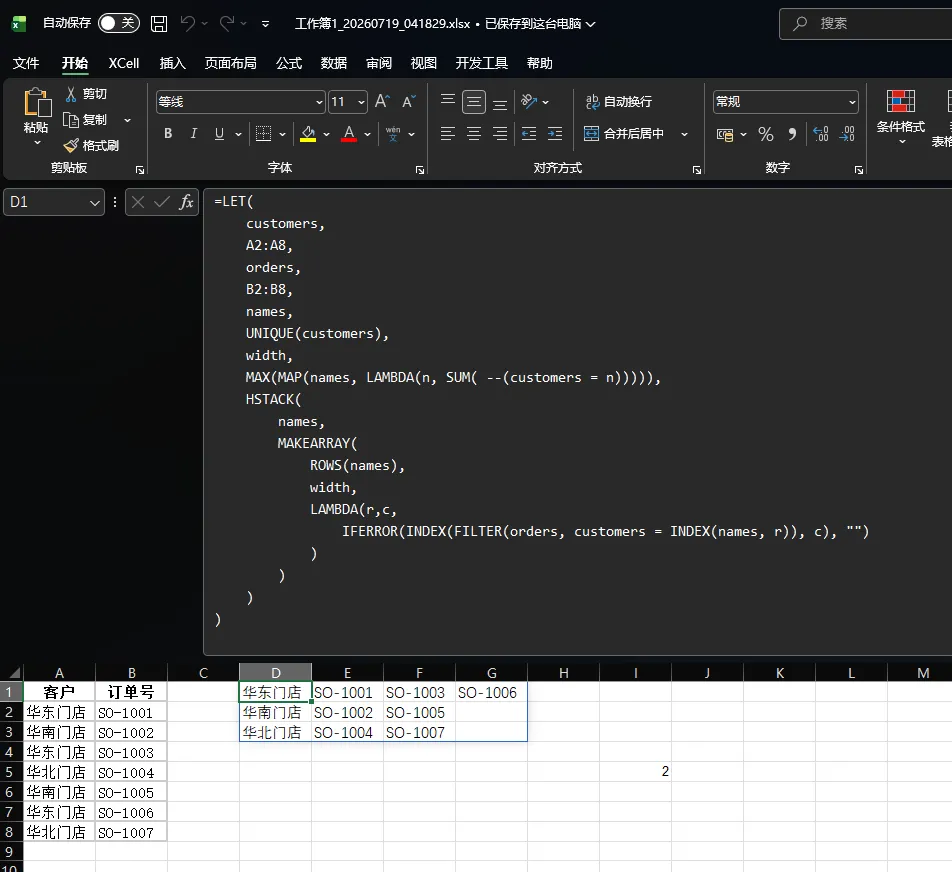Image resolution: width=952 pixels, height=872 pixels.
Task: Open the 常规 number format dropdown
Action: (x=852, y=102)
